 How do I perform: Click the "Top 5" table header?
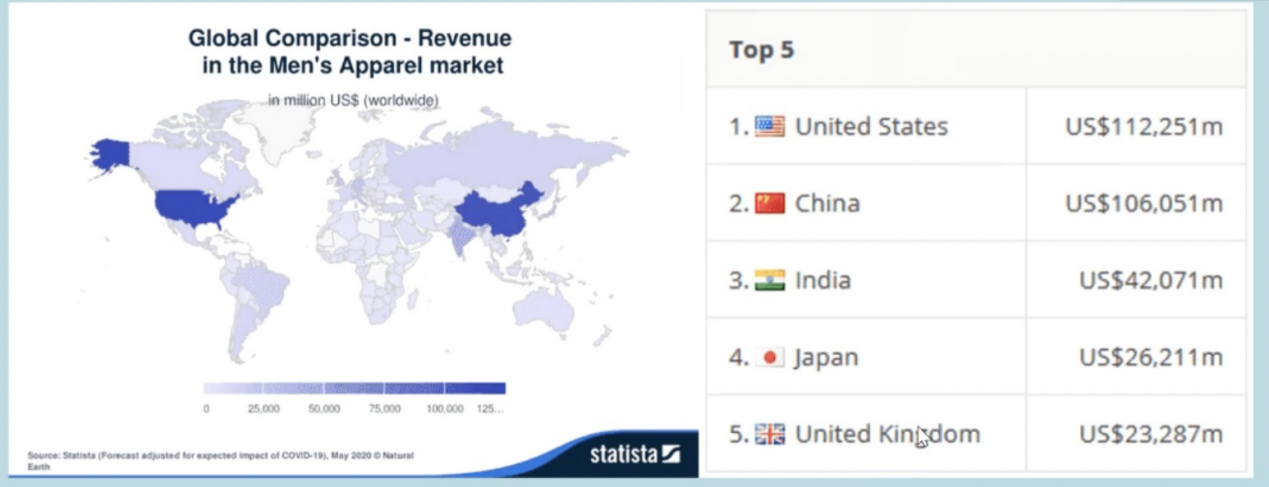(762, 49)
